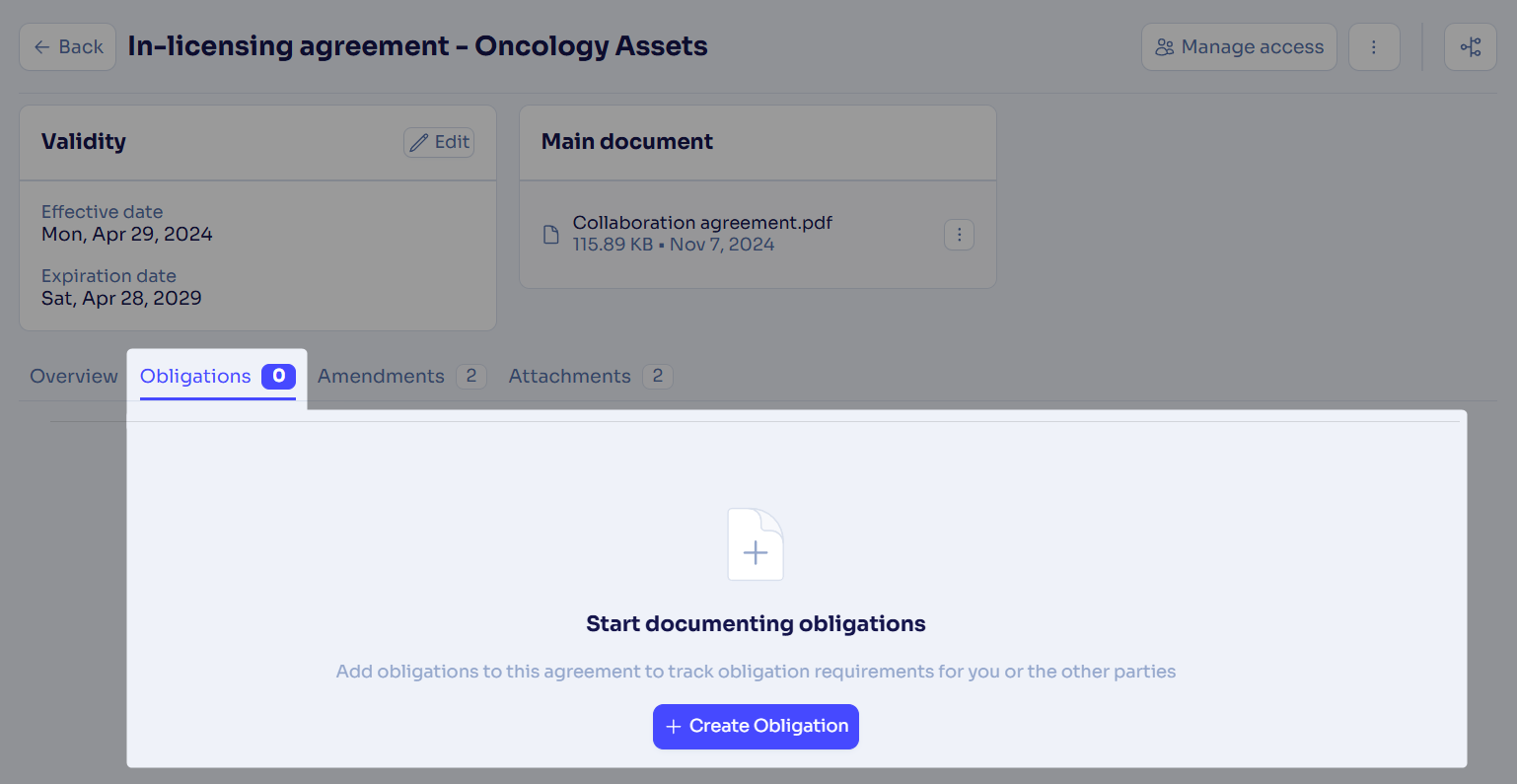This screenshot has width=1517, height=784.
Task: Open Collaboration agreement.pdf file name
Action: coord(702,223)
